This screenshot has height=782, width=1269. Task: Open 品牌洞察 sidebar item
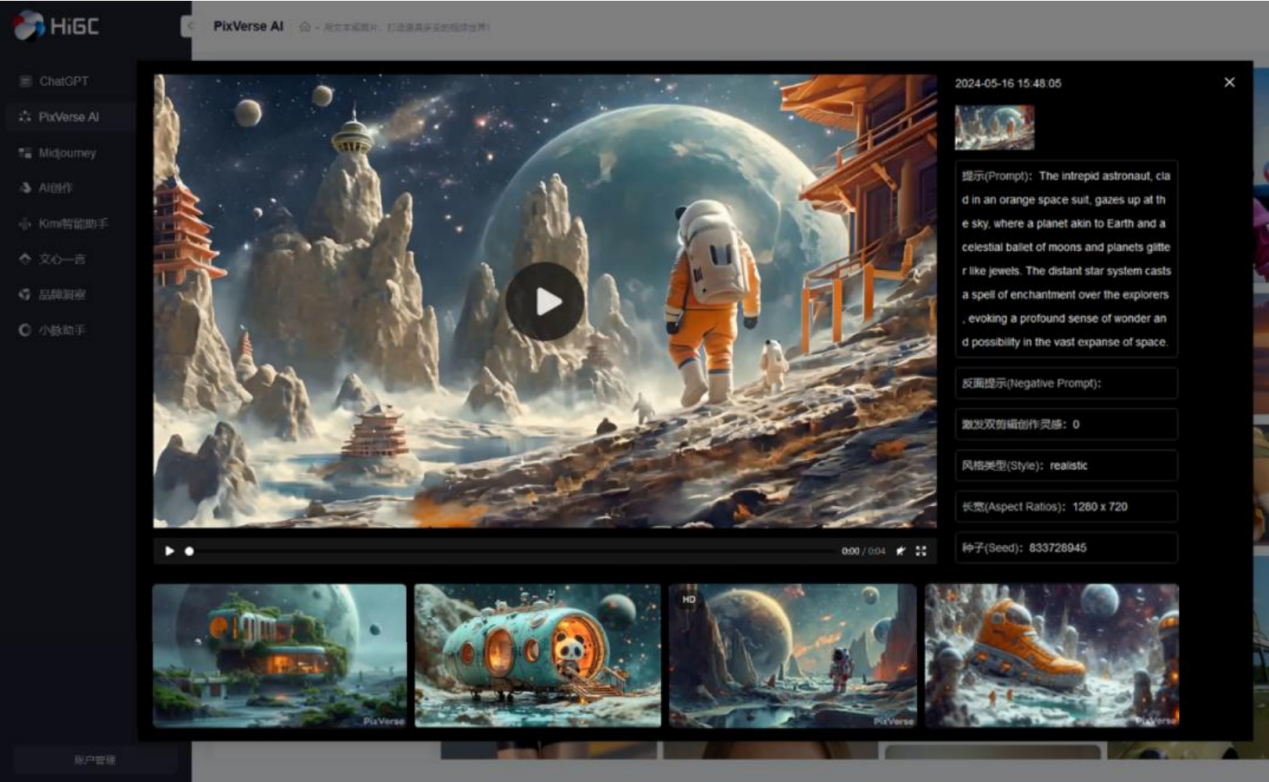(x=62, y=295)
